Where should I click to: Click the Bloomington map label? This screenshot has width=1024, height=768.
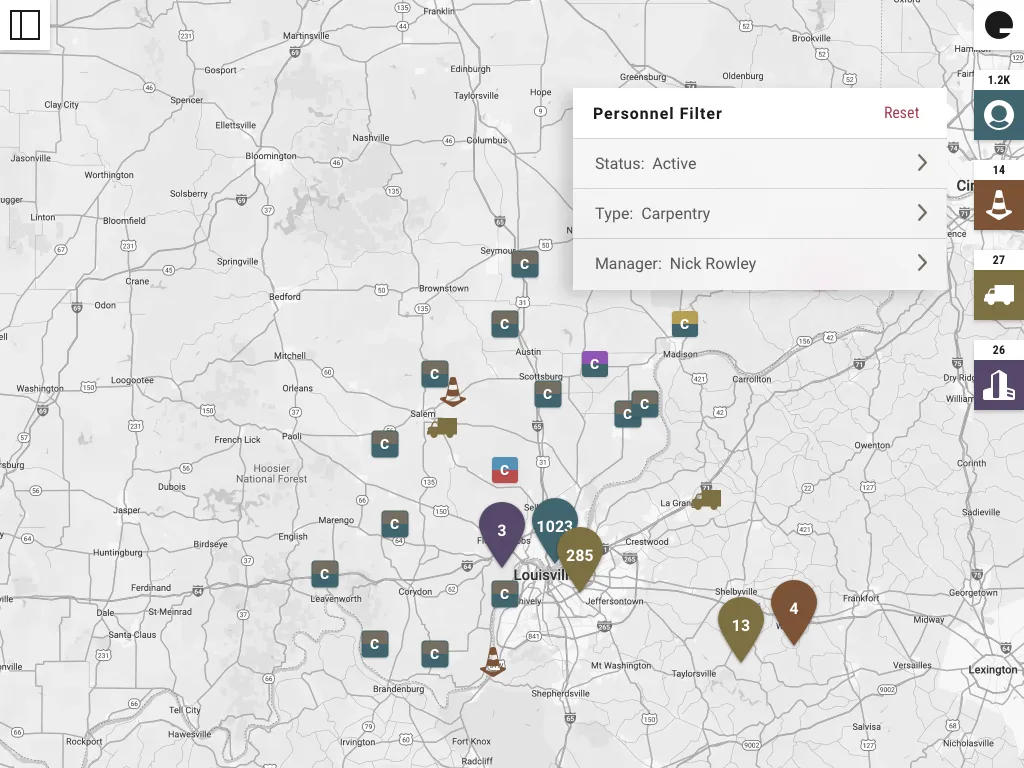pyautogui.click(x=271, y=155)
